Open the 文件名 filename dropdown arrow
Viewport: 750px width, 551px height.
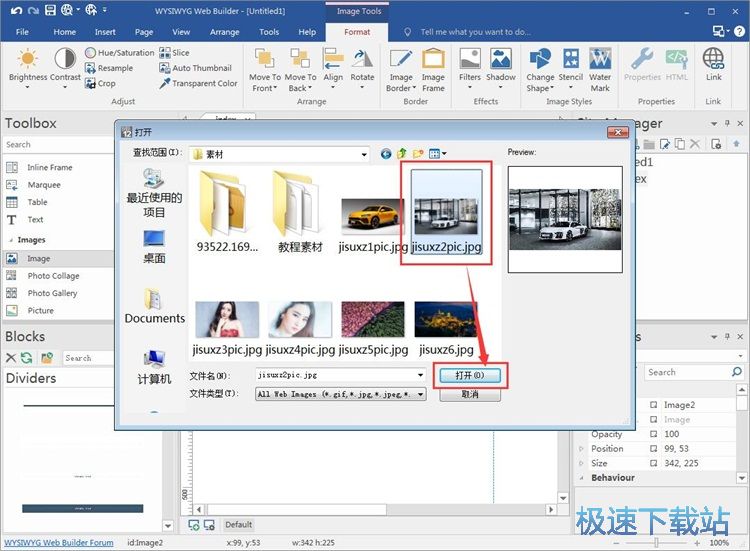pos(421,375)
